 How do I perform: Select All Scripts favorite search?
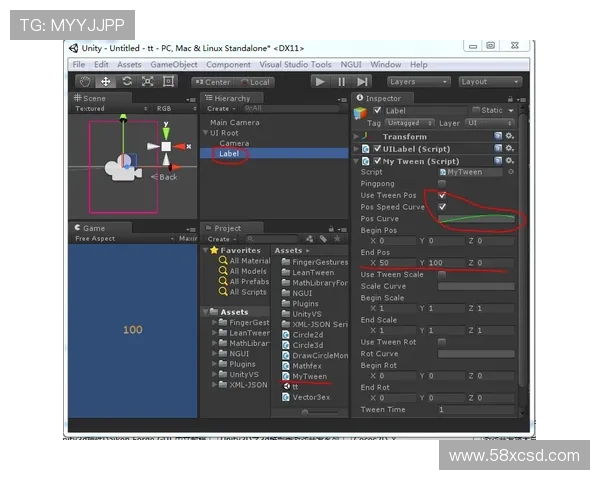tap(243, 292)
